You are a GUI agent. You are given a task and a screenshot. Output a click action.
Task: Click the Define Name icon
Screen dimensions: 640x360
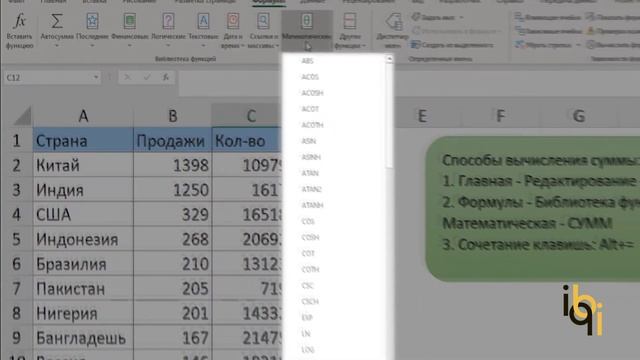click(x=416, y=17)
